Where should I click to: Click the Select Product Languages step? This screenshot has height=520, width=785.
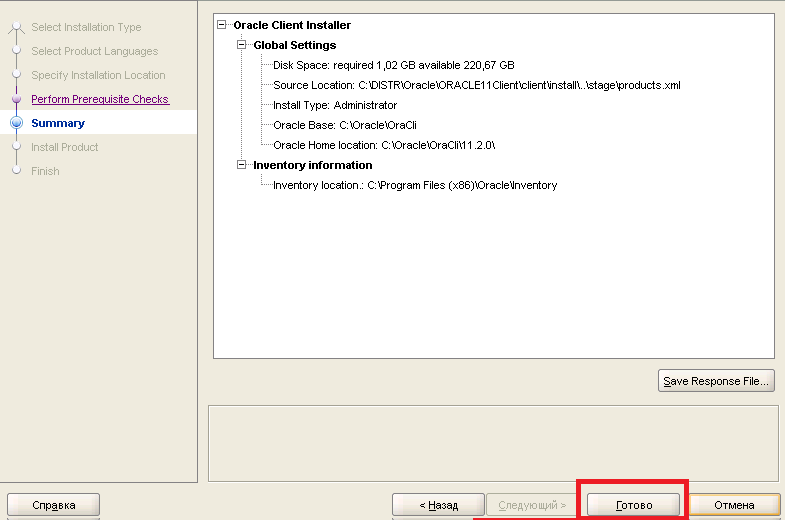[95, 51]
